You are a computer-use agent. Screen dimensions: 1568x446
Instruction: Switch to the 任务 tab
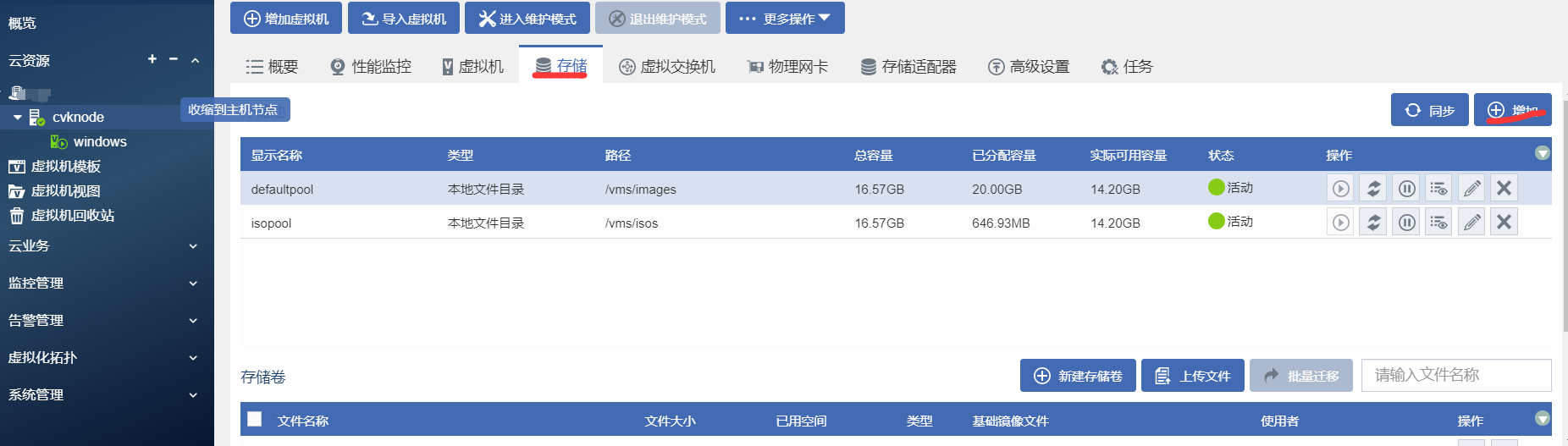pos(1127,66)
